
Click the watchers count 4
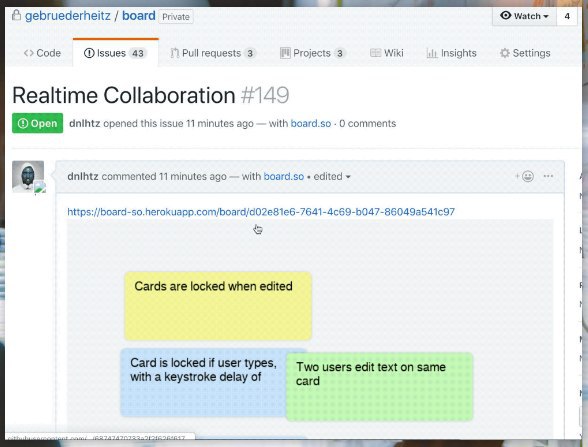click(x=567, y=16)
